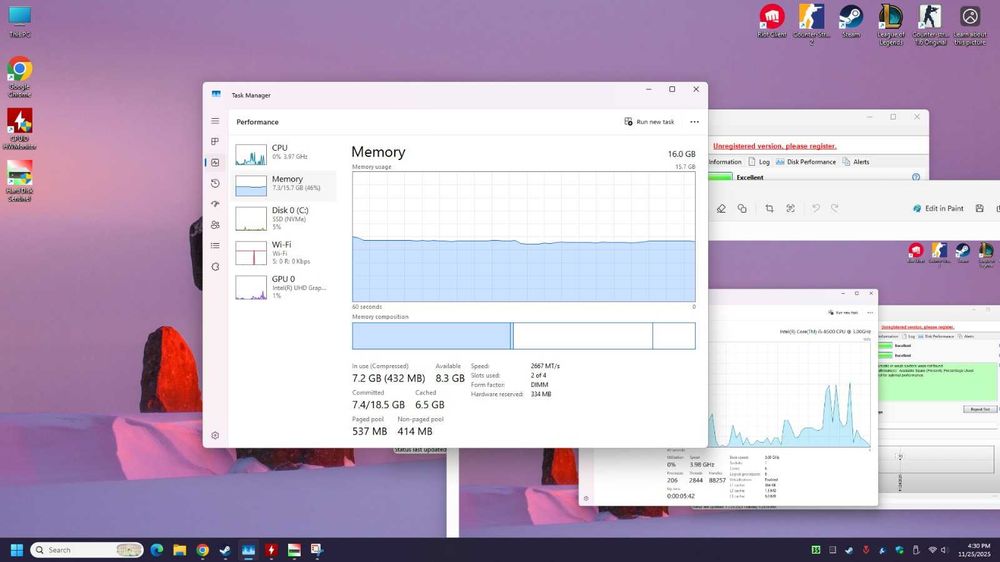Select Disk 0 (C:) performance entry
This screenshot has height=562, width=1000.
click(284, 218)
